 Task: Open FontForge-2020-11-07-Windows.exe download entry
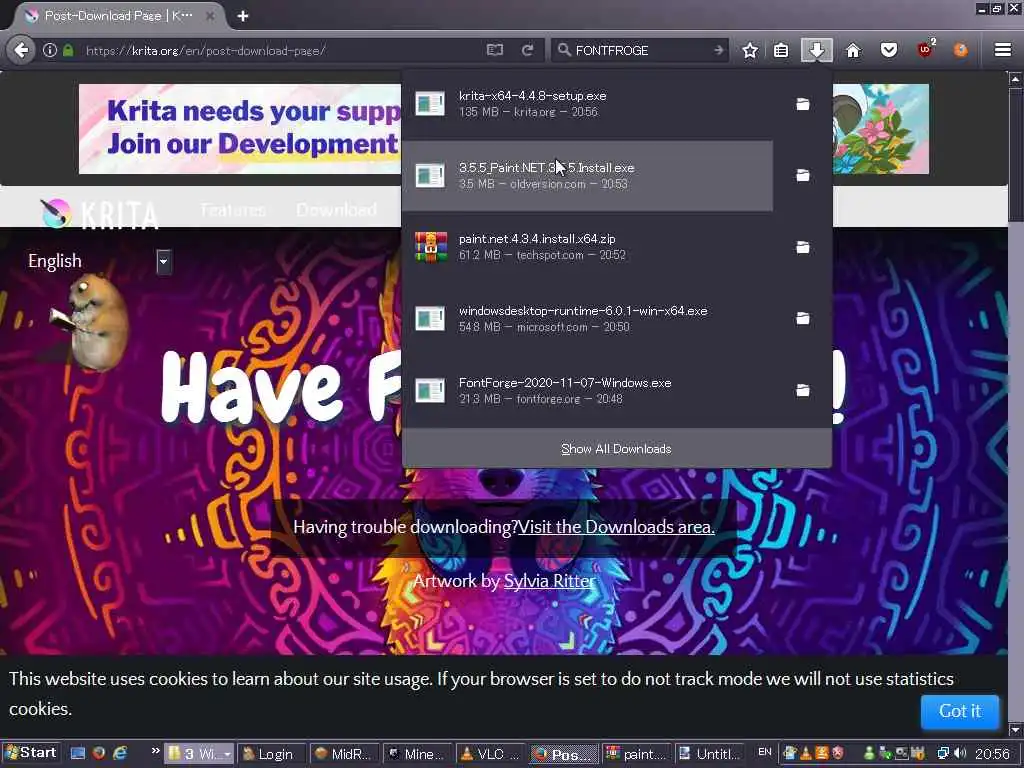tap(588, 391)
